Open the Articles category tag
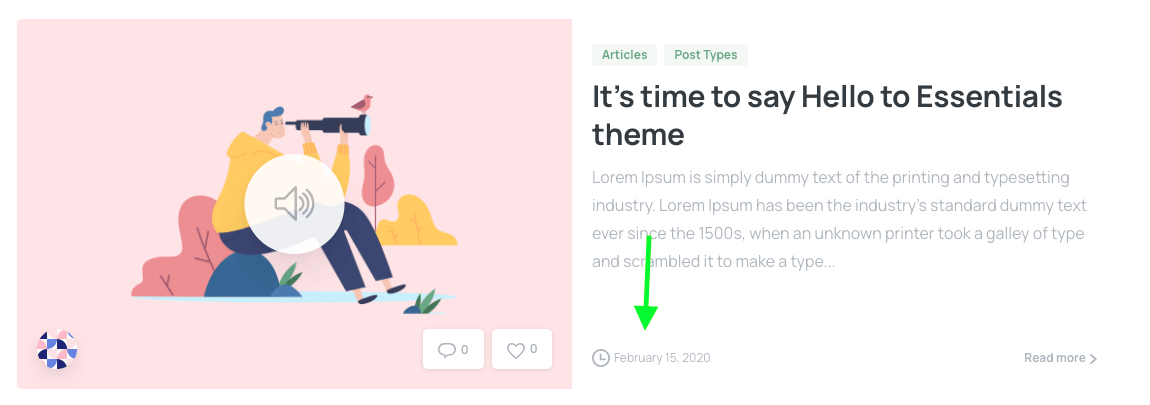The height and width of the screenshot is (405, 1150). coord(624,55)
